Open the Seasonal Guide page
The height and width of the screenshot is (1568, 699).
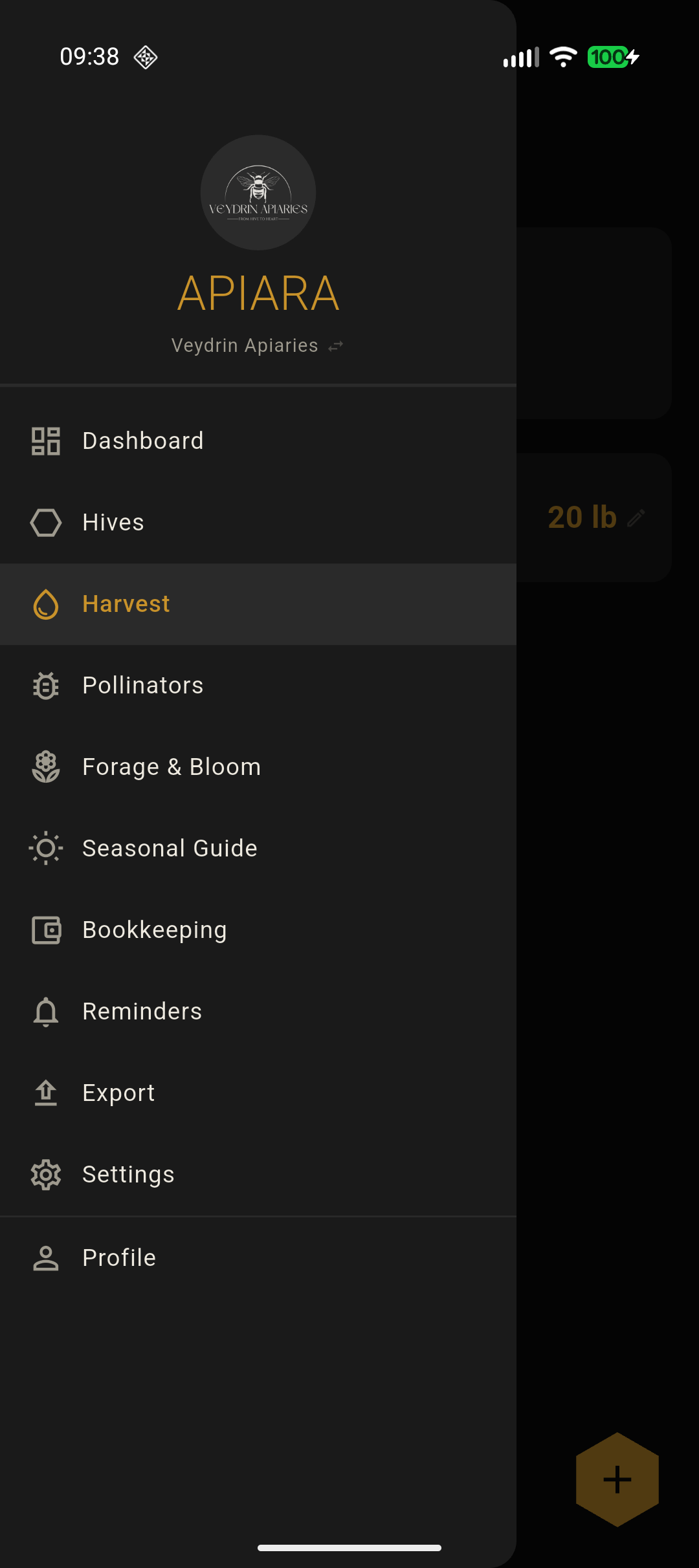[x=170, y=848]
